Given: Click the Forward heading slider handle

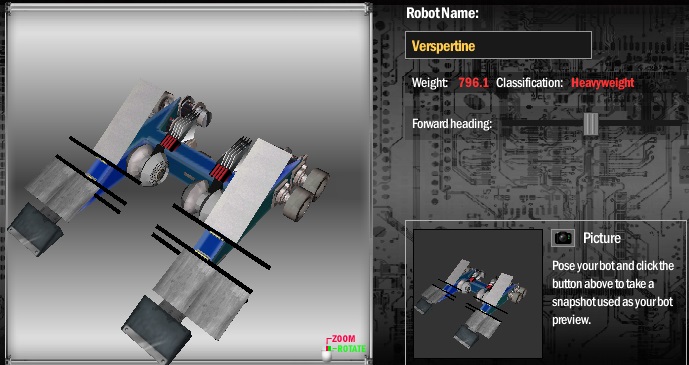Looking at the screenshot, I should tap(591, 124).
